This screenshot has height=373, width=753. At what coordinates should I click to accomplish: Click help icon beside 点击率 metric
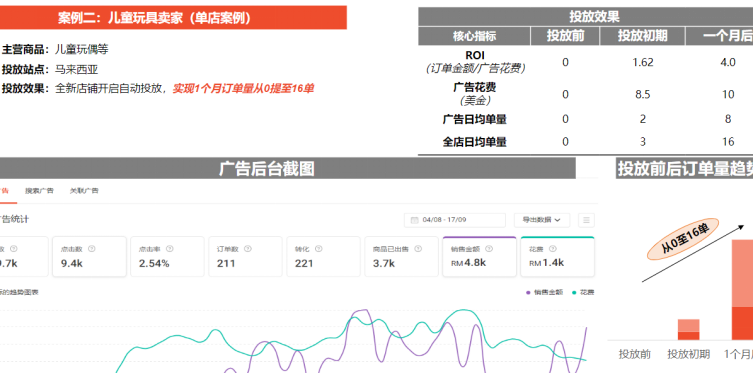[x=170, y=249]
